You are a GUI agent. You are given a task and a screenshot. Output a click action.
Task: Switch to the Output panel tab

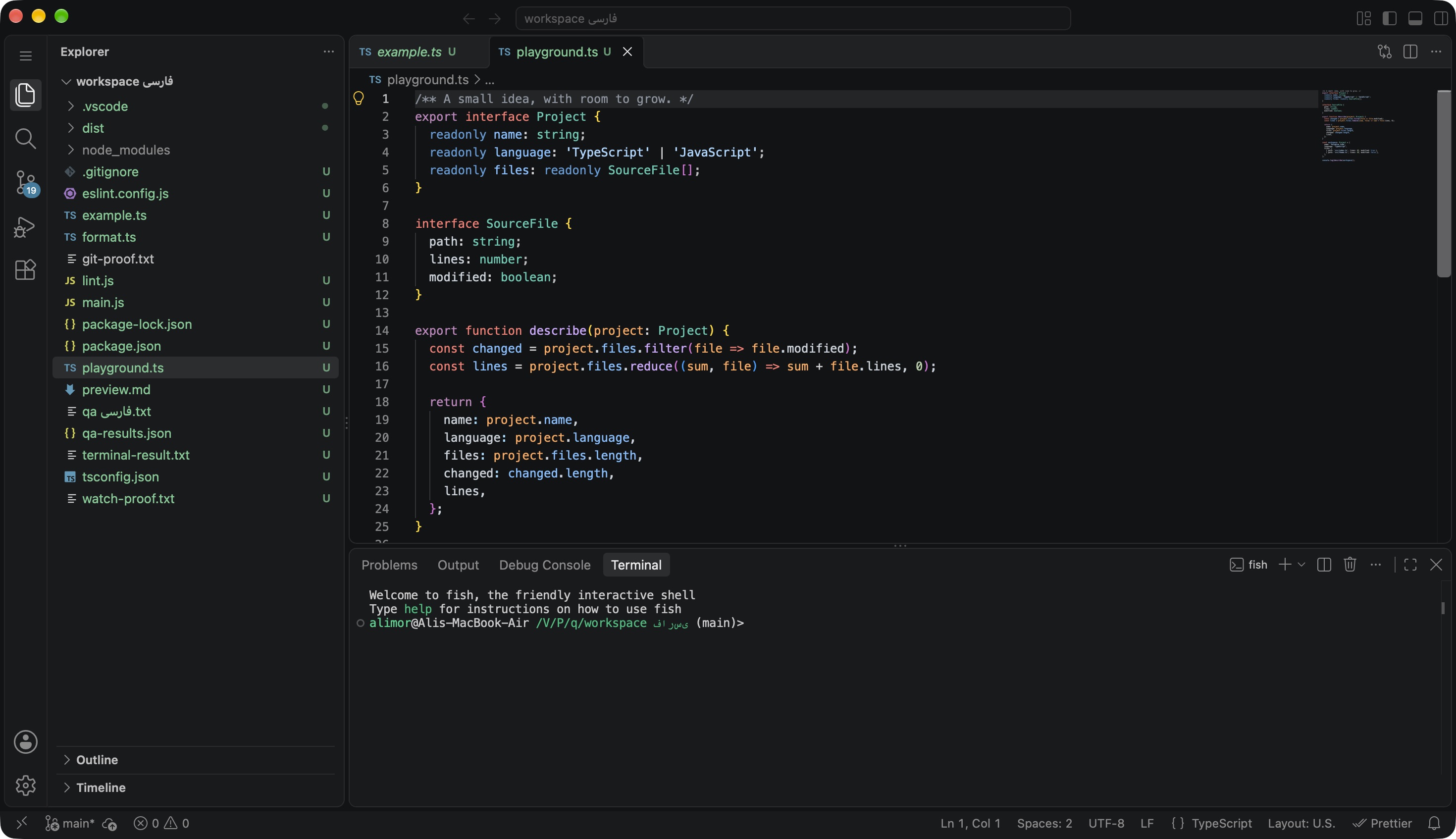pos(458,565)
